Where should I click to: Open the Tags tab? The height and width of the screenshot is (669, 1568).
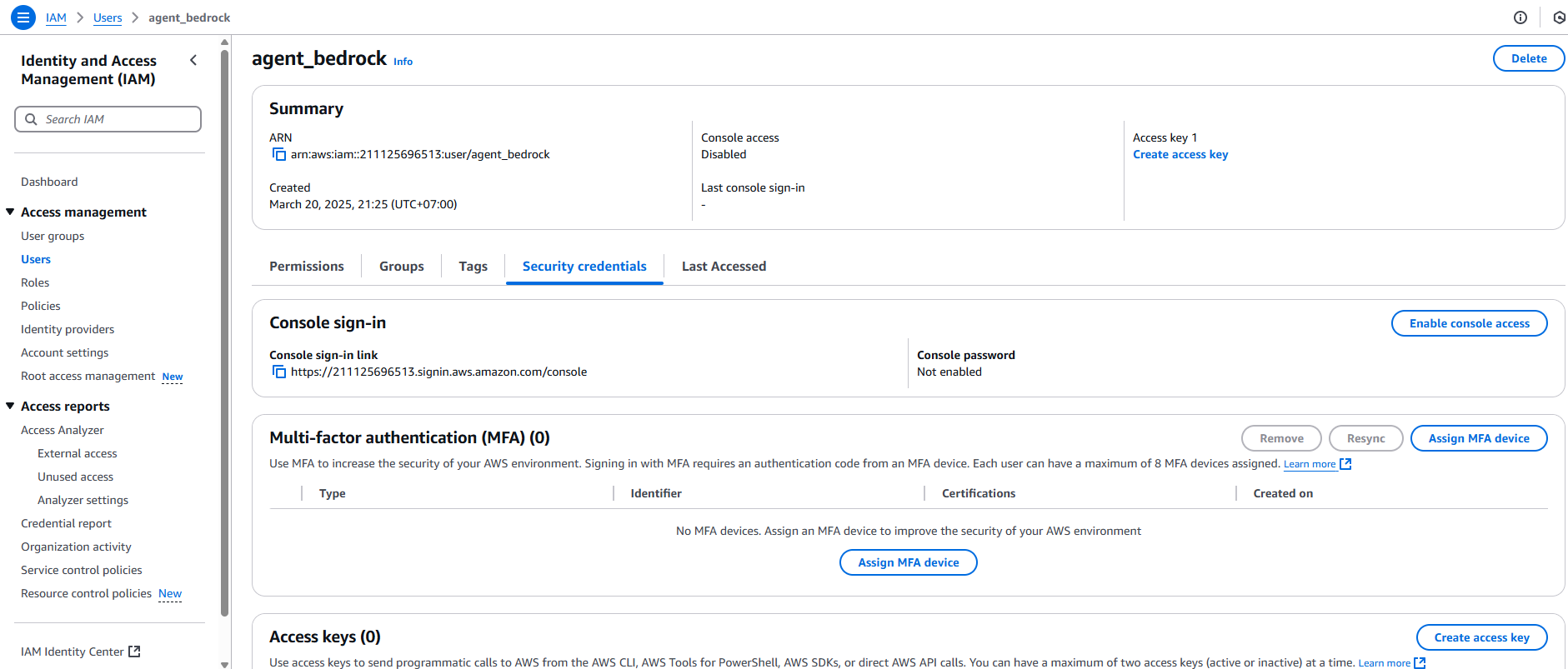(x=473, y=266)
